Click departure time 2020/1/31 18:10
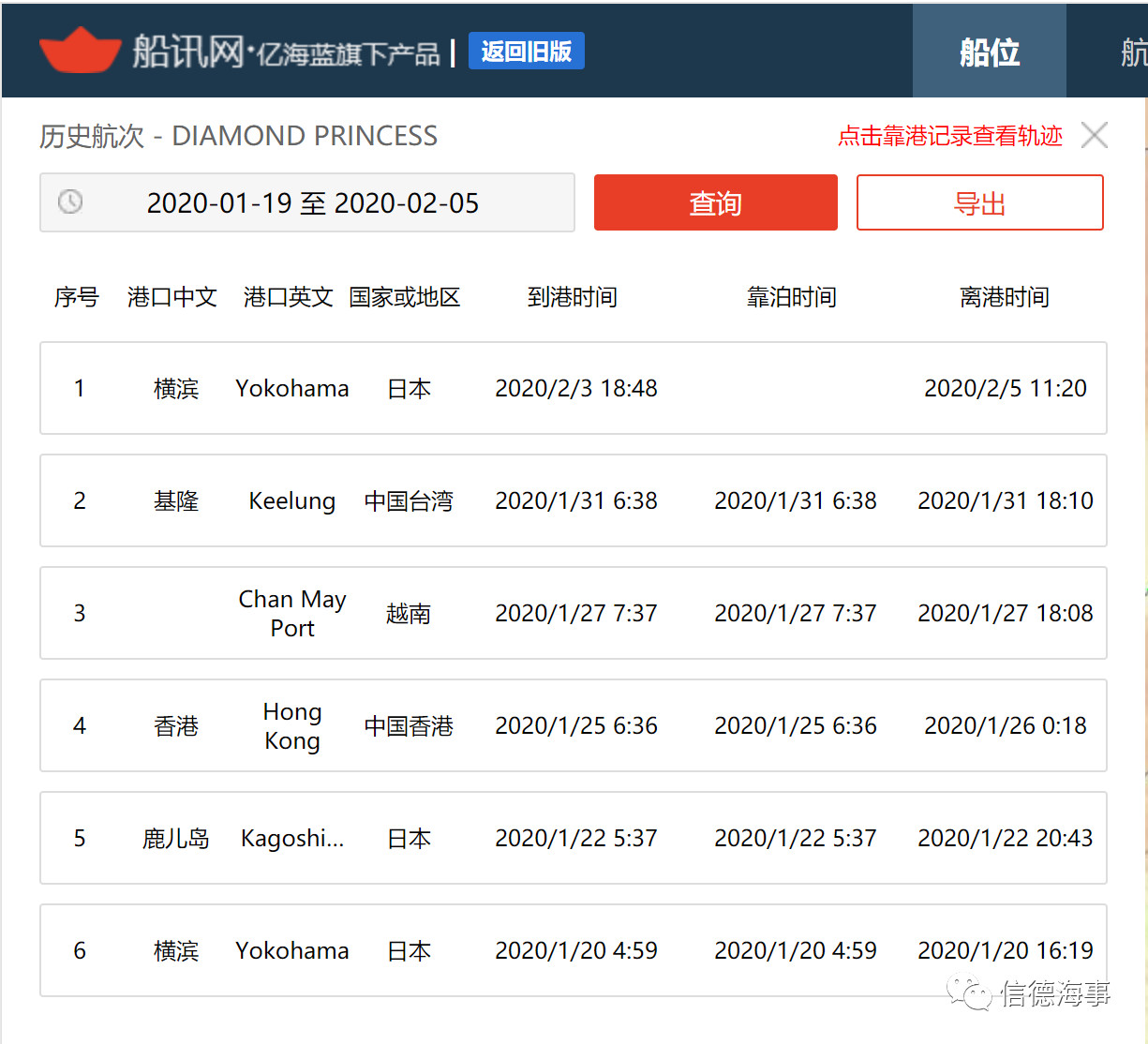Viewport: 1148px width, 1044px height. pyautogui.click(x=1006, y=500)
